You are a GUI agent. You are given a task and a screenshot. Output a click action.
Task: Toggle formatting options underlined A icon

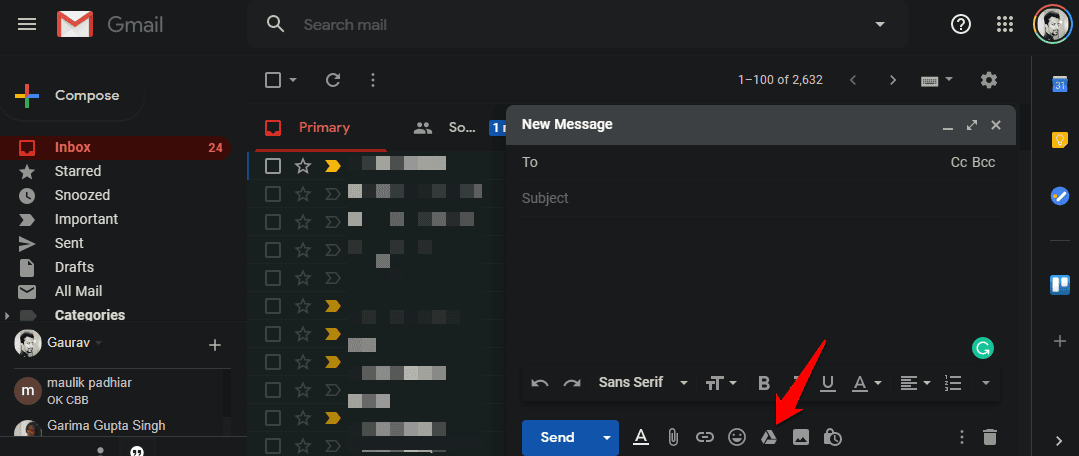(641, 437)
